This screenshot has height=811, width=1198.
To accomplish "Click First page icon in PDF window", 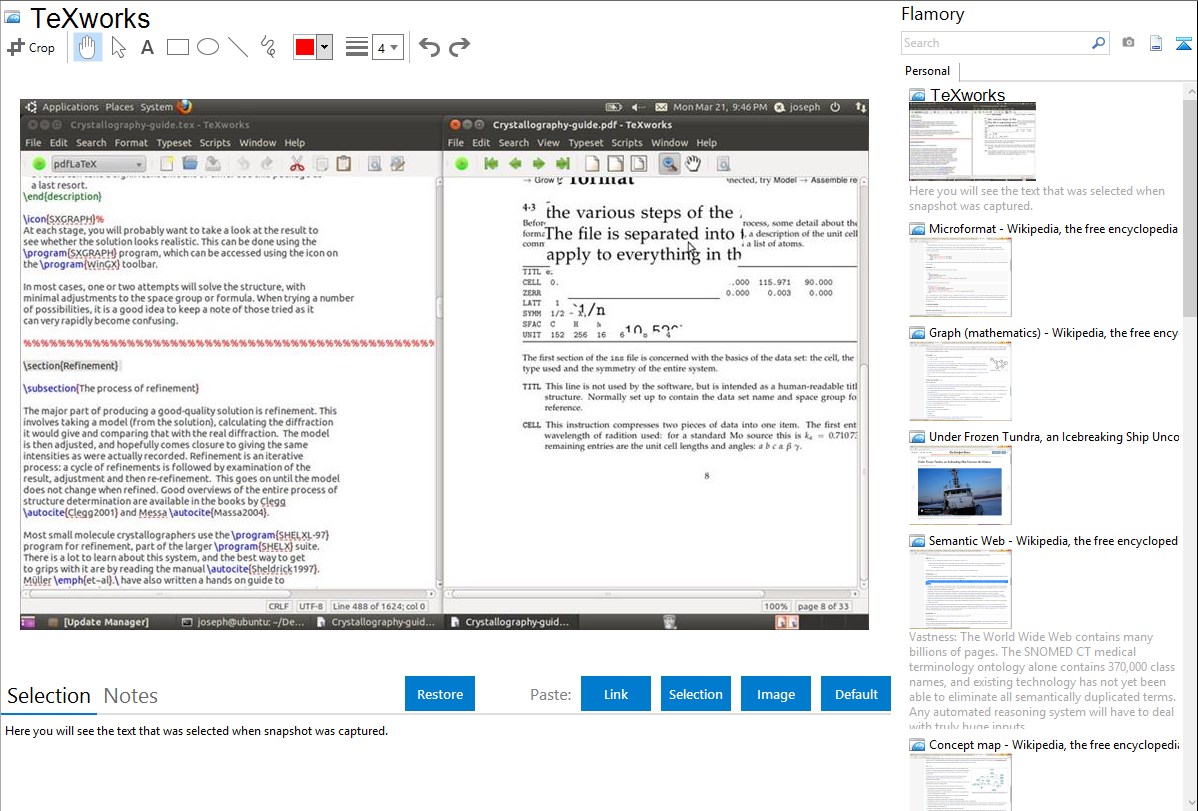I will click(x=491, y=164).
